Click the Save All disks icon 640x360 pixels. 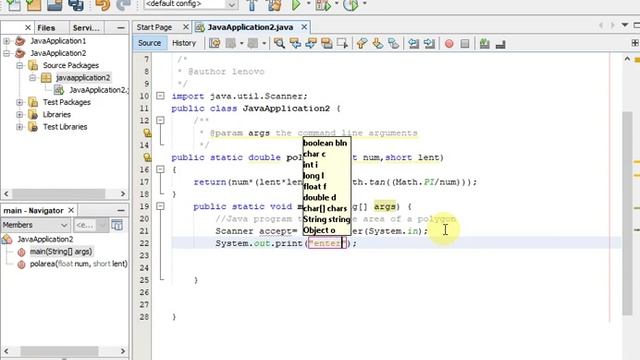coord(76,5)
